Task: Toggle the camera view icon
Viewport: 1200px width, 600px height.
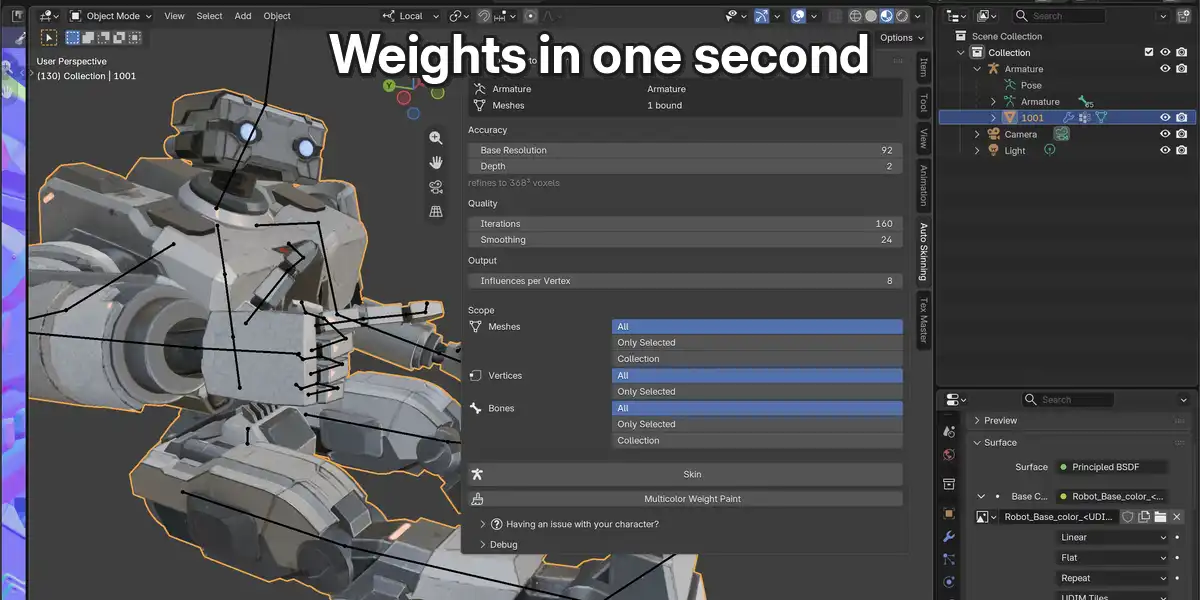Action: tap(436, 187)
